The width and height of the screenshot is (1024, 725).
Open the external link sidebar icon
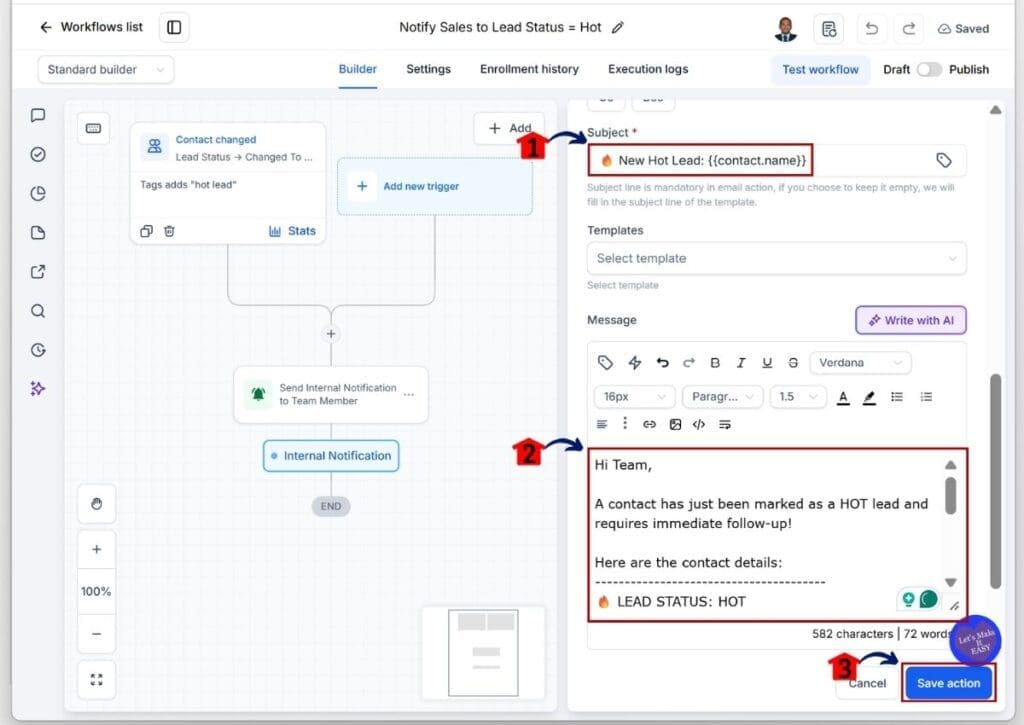[38, 272]
